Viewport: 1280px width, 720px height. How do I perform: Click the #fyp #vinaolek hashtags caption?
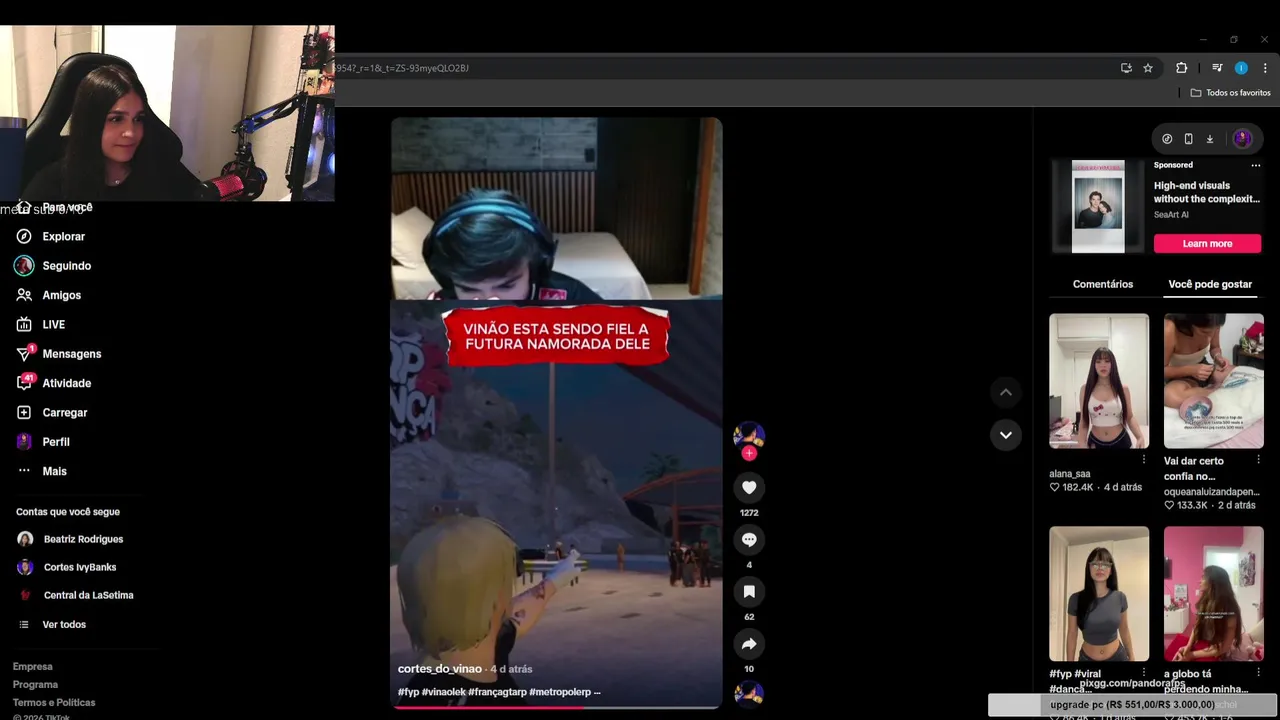click(498, 692)
